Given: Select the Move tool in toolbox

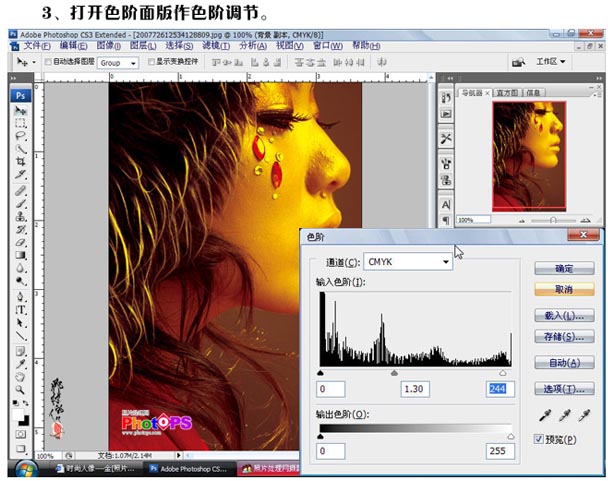Looking at the screenshot, I should 21,111.
